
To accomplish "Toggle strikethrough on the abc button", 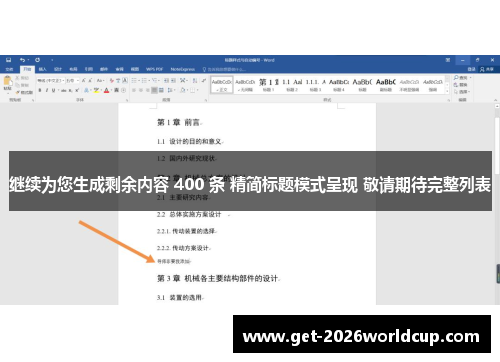I will coord(63,90).
